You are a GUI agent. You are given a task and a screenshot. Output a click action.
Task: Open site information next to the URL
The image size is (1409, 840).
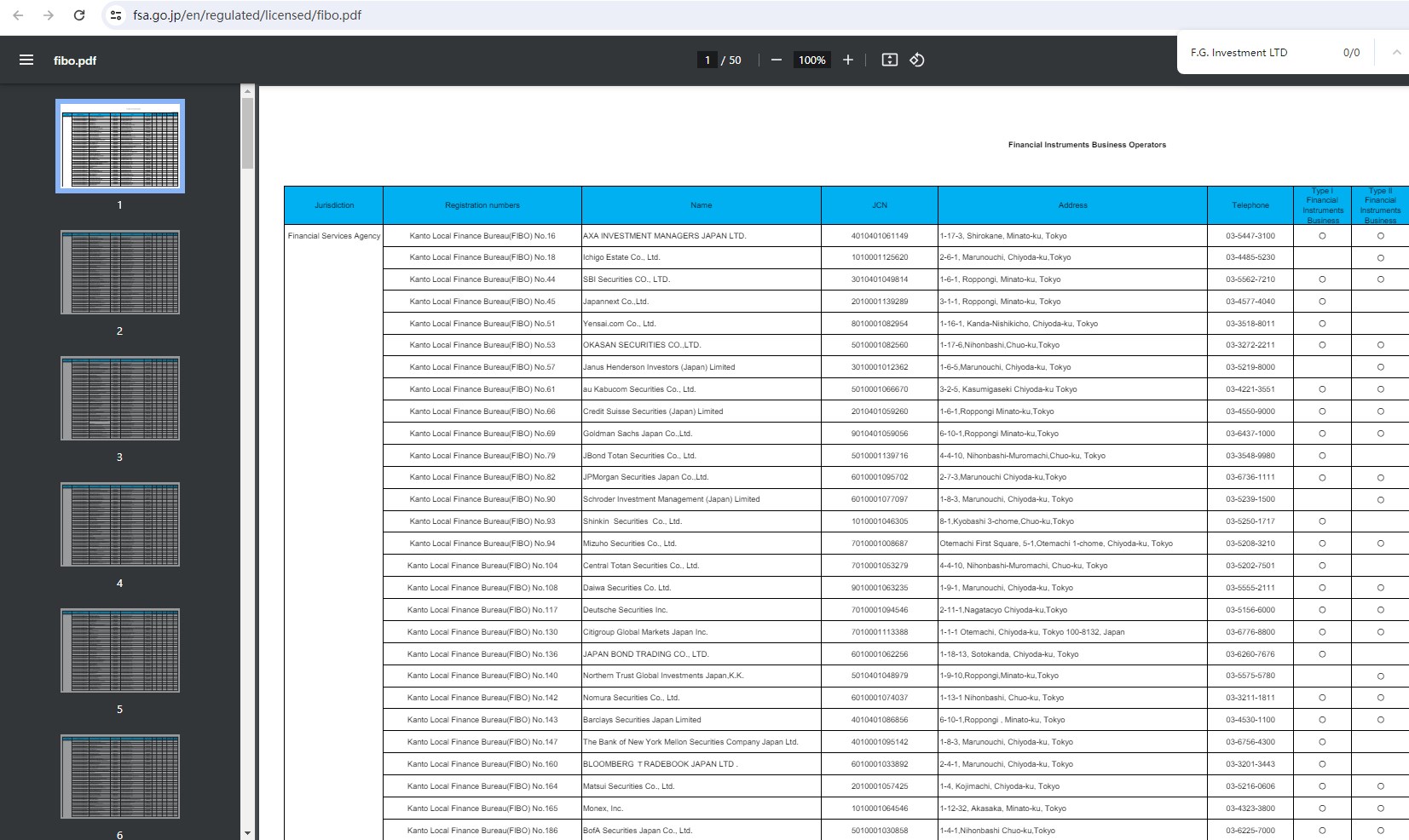[117, 15]
